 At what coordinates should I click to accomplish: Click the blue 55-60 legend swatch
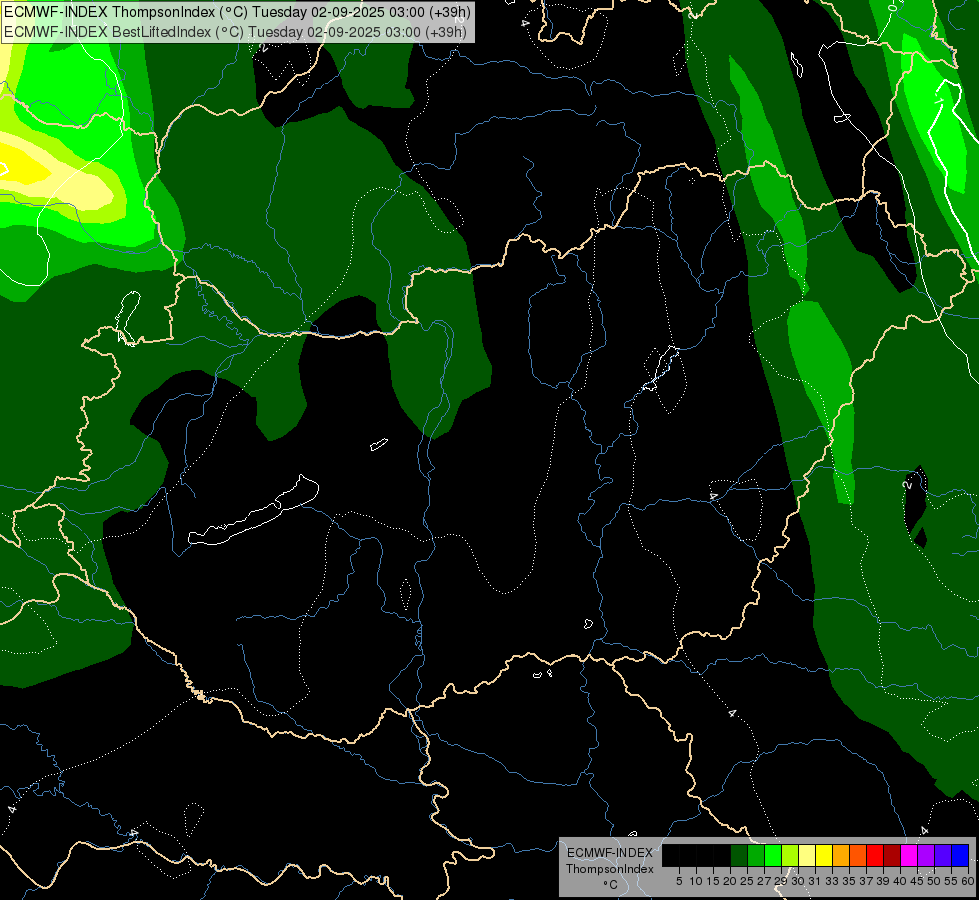coord(960,855)
